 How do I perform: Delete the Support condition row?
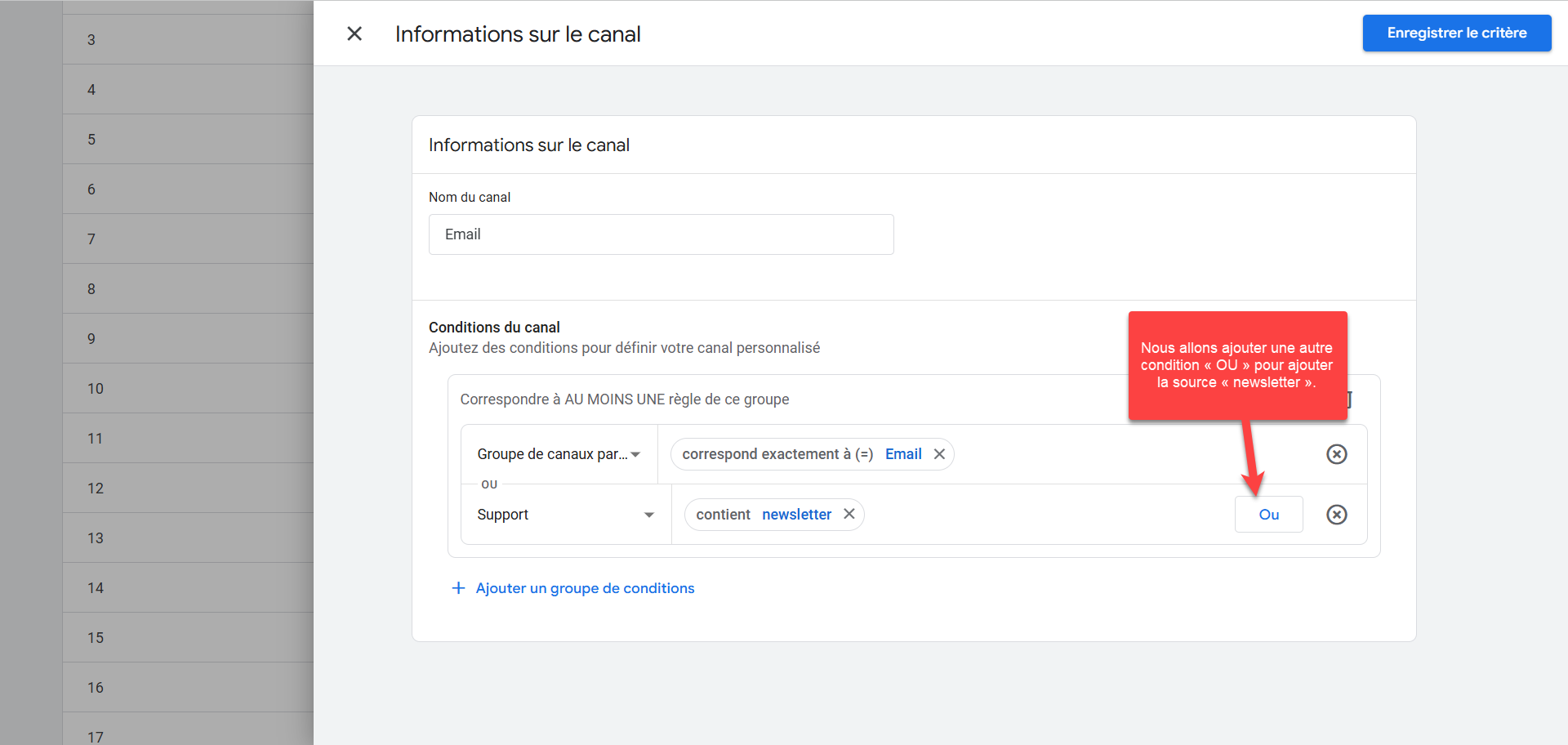click(1336, 515)
